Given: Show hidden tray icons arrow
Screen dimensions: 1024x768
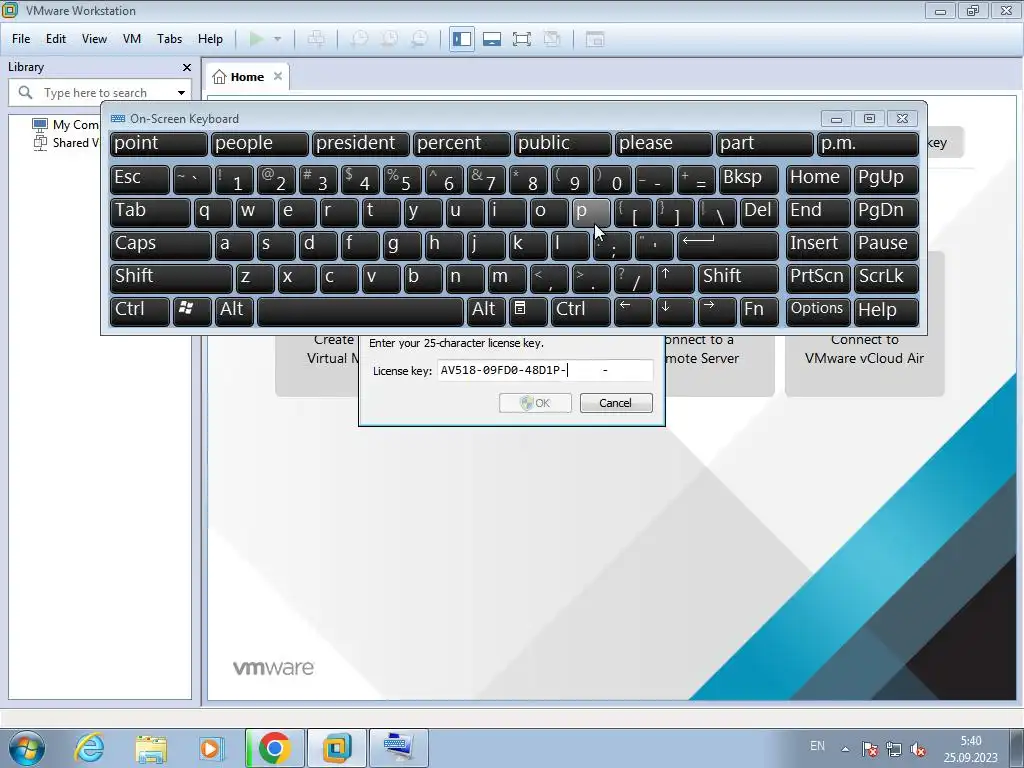Looking at the screenshot, I should [x=845, y=749].
